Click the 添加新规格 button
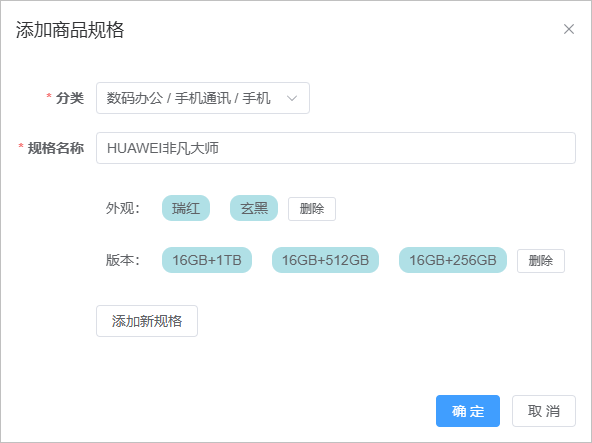 (x=147, y=321)
